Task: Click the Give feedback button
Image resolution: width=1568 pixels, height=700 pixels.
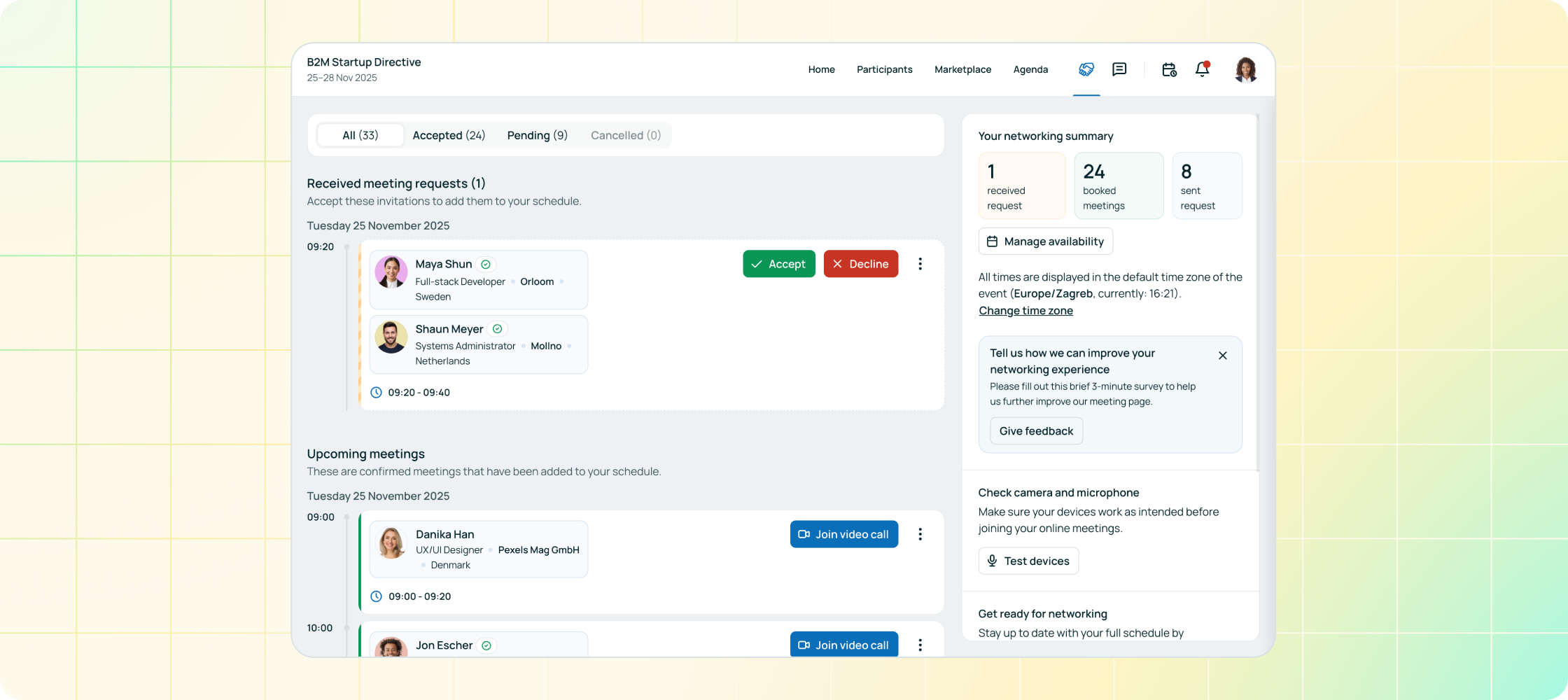Action: click(1036, 431)
